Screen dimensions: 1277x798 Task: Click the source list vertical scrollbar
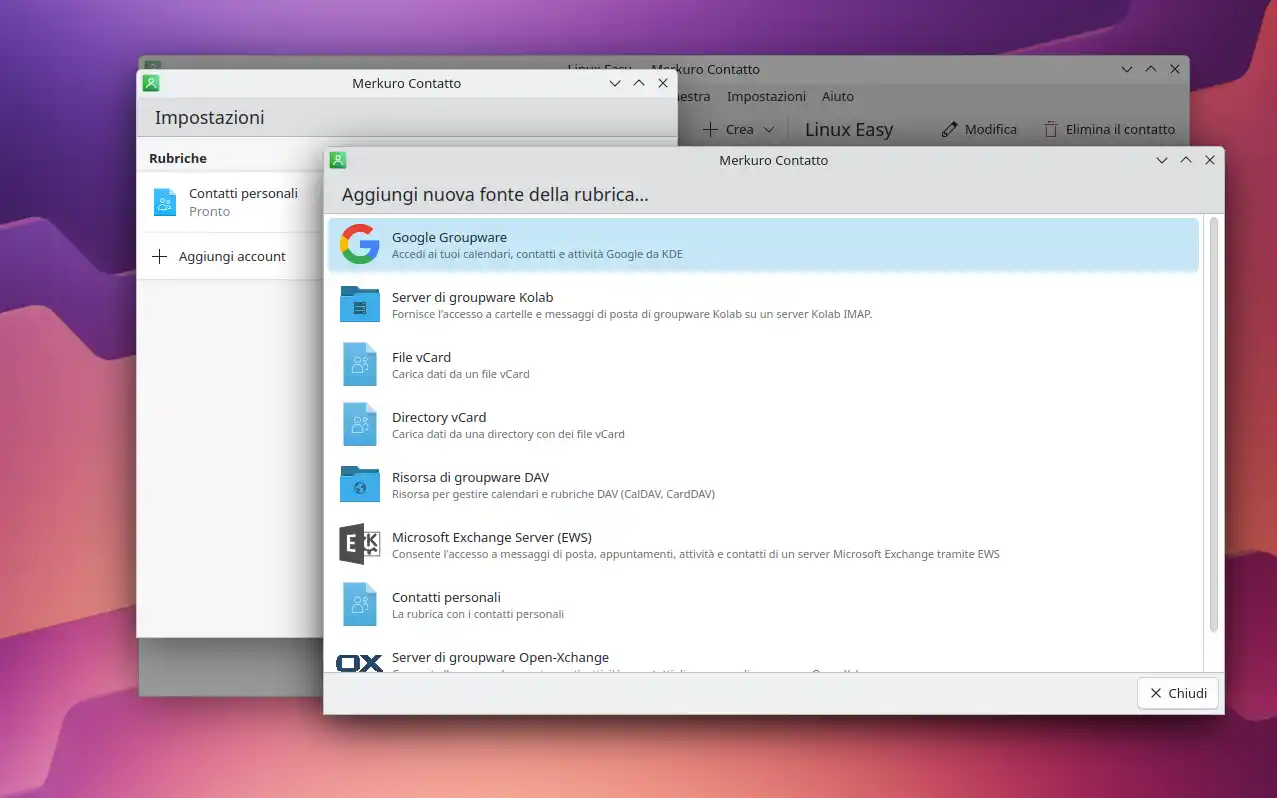pyautogui.click(x=1214, y=425)
